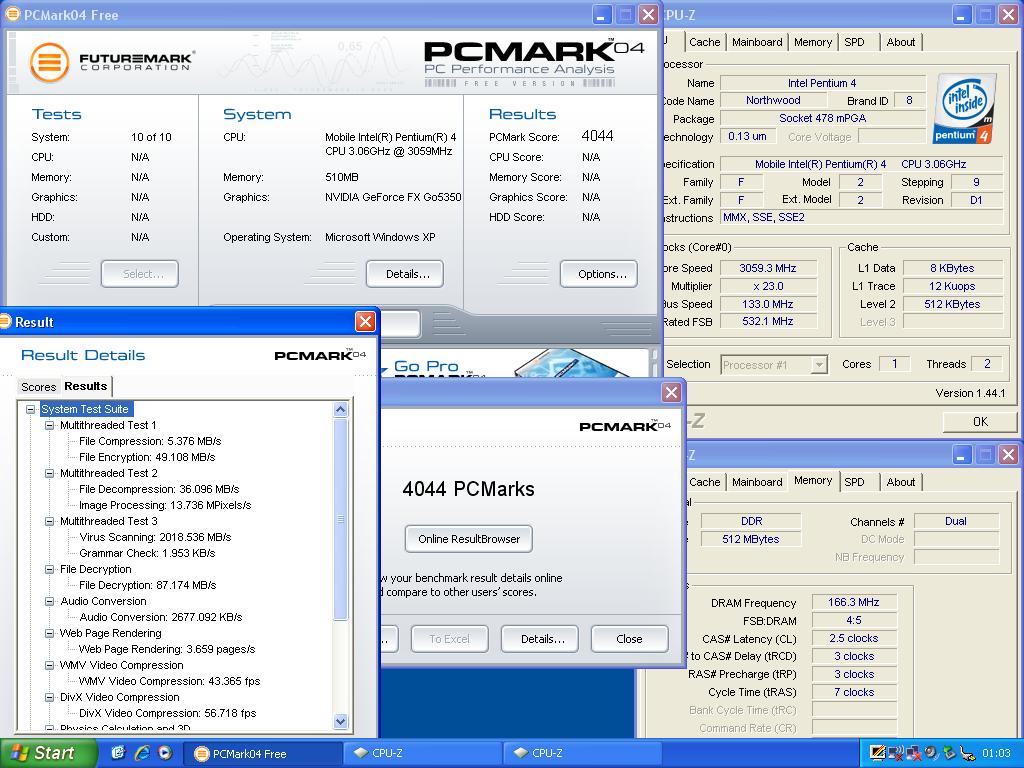1024x768 pixels.
Task: Click Close button in the PCMarks dialog
Action: [x=630, y=639]
